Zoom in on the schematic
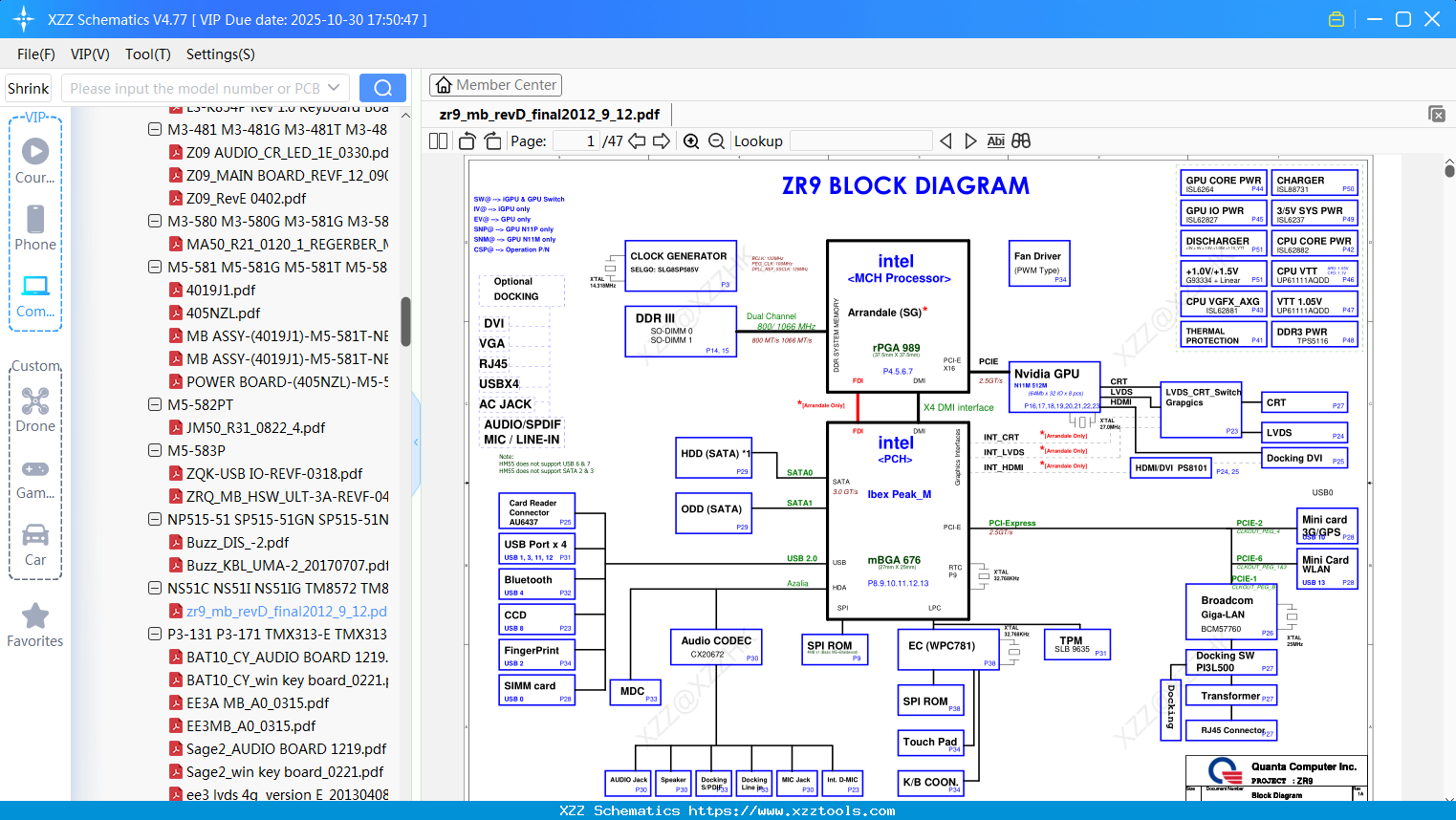Image resolution: width=1456 pixels, height=820 pixels. [691, 140]
